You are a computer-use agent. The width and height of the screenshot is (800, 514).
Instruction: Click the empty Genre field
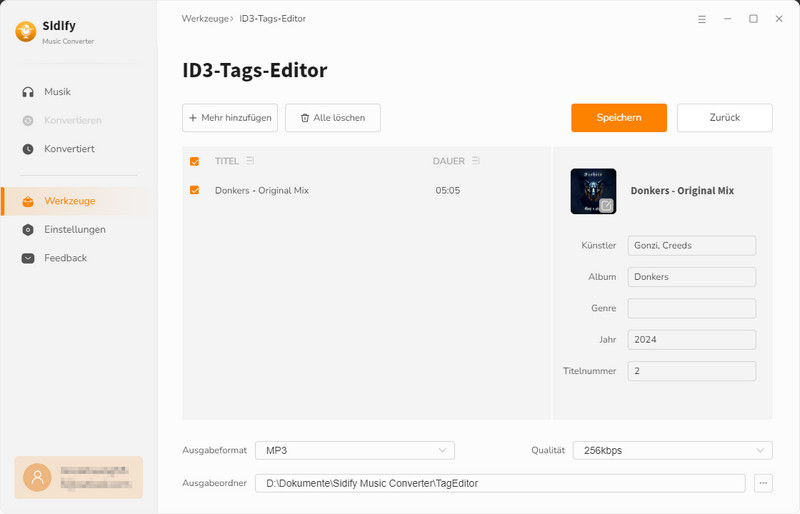click(x=692, y=308)
